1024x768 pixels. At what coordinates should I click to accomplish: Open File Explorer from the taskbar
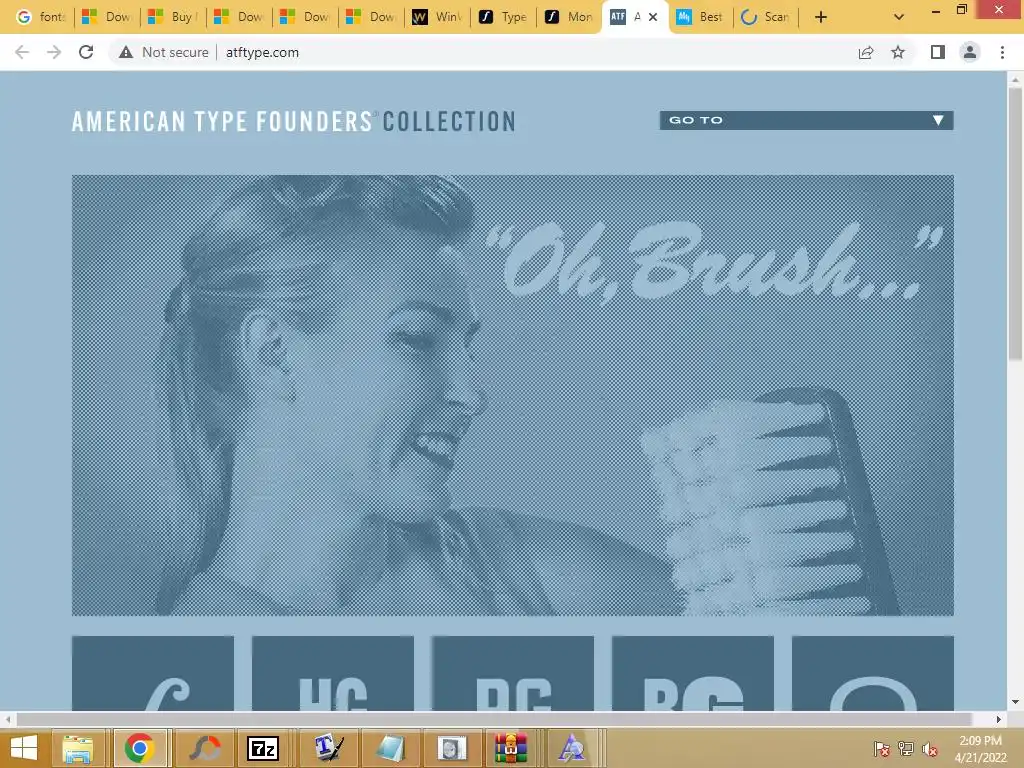click(x=78, y=748)
